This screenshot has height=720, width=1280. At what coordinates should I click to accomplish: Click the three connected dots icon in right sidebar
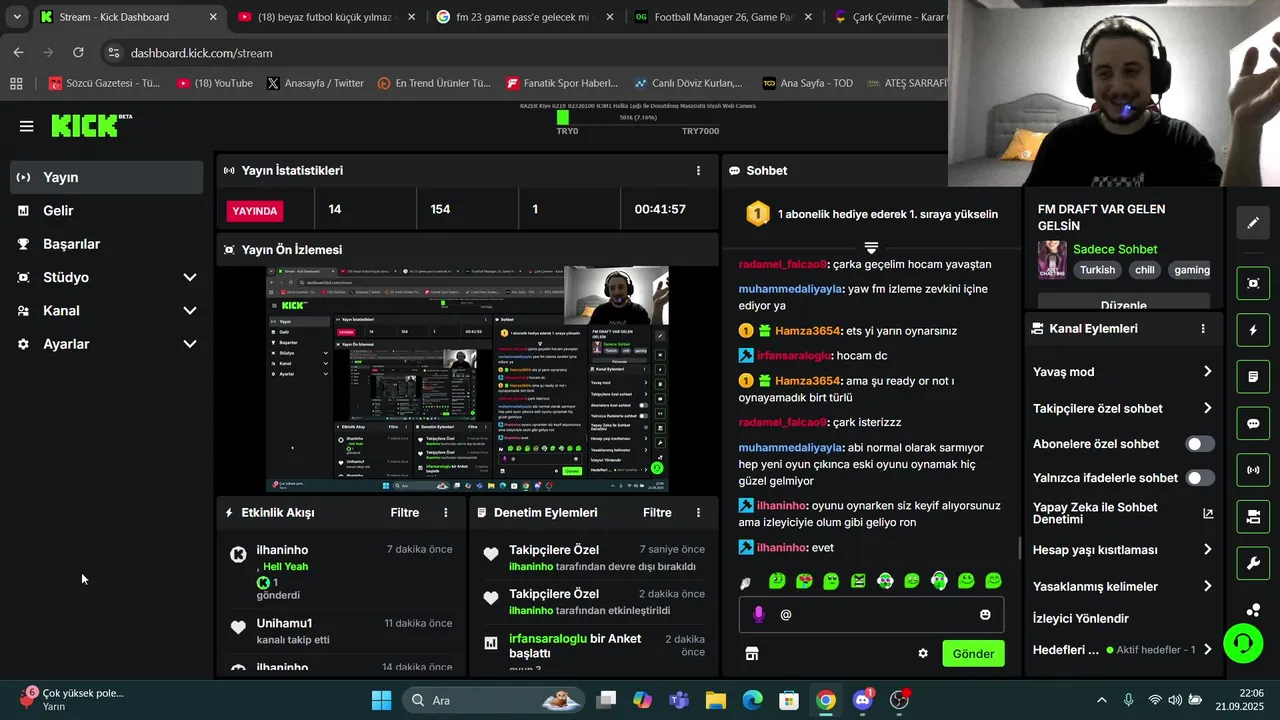coord(1253,609)
